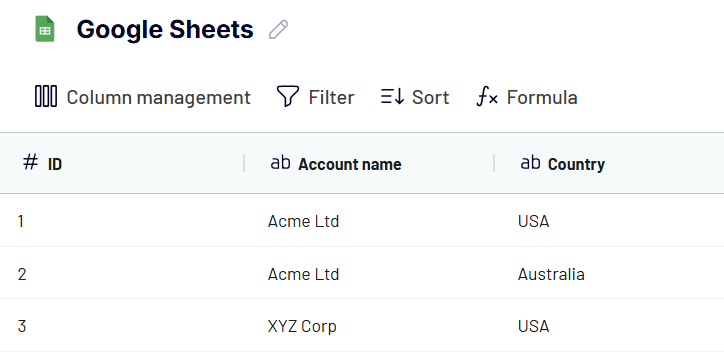
Task: Click the Google Sheets title text
Action: point(165,30)
